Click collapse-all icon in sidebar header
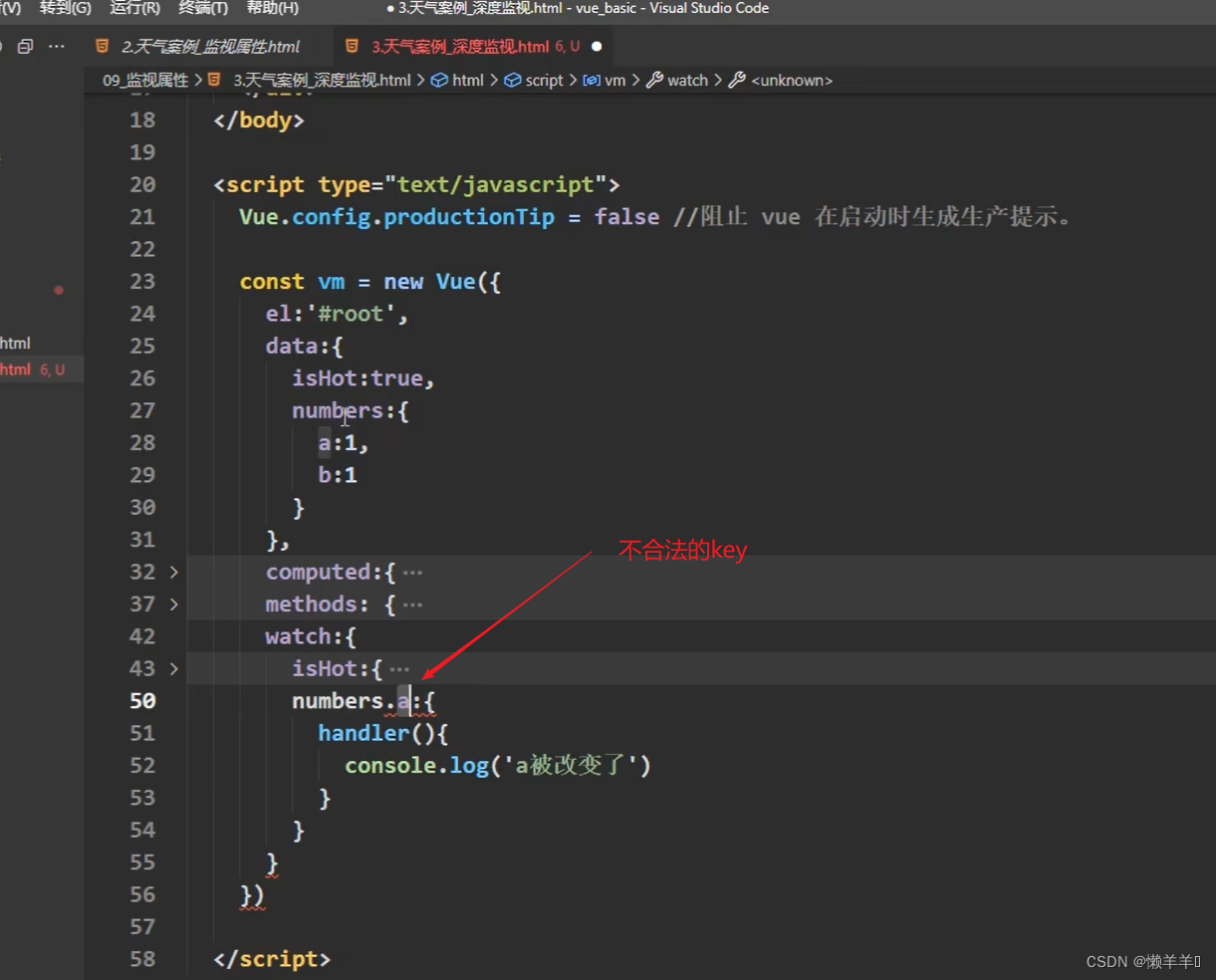The width and height of the screenshot is (1216, 980). [26, 46]
